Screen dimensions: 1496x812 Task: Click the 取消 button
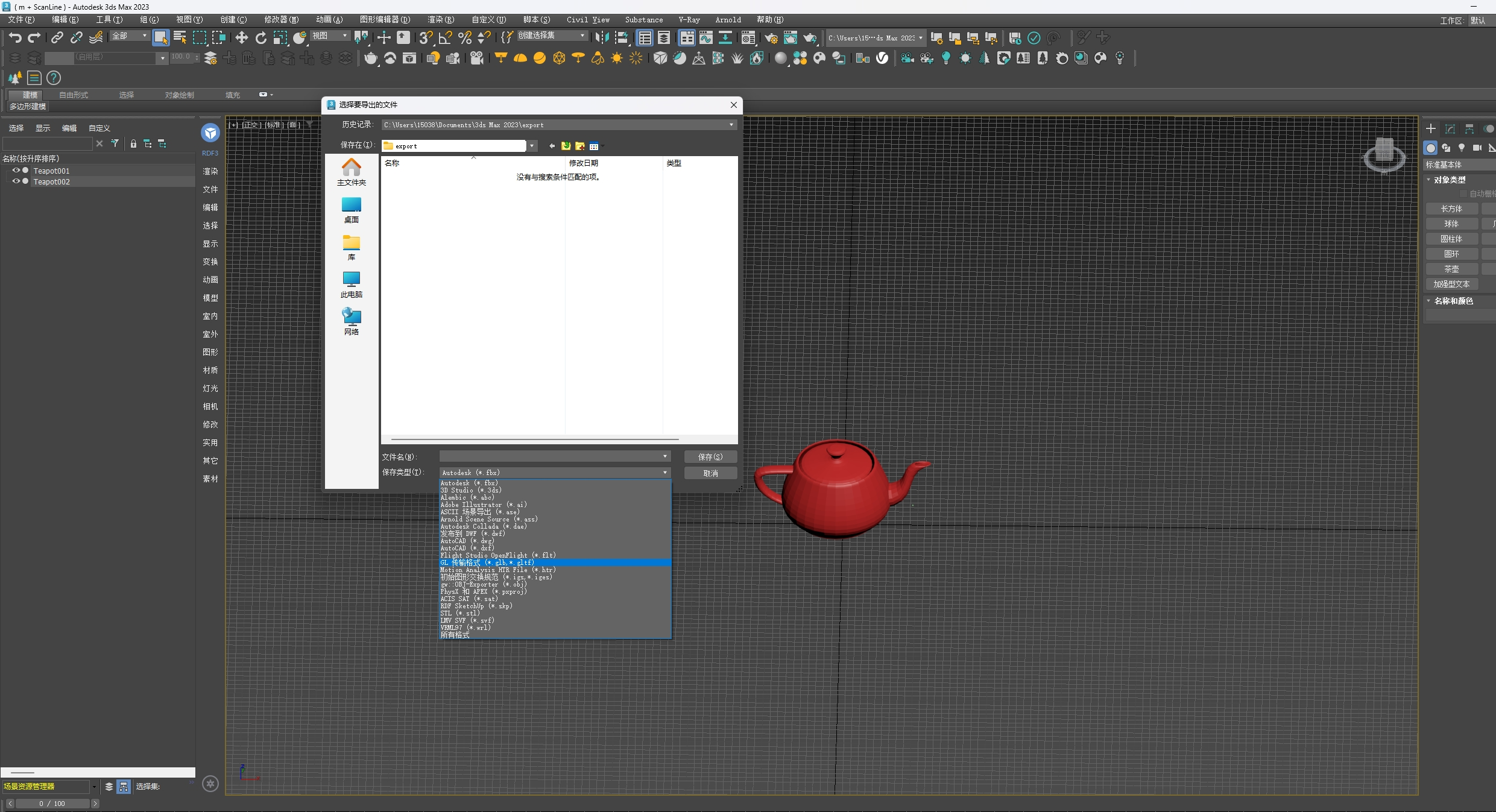[710, 473]
